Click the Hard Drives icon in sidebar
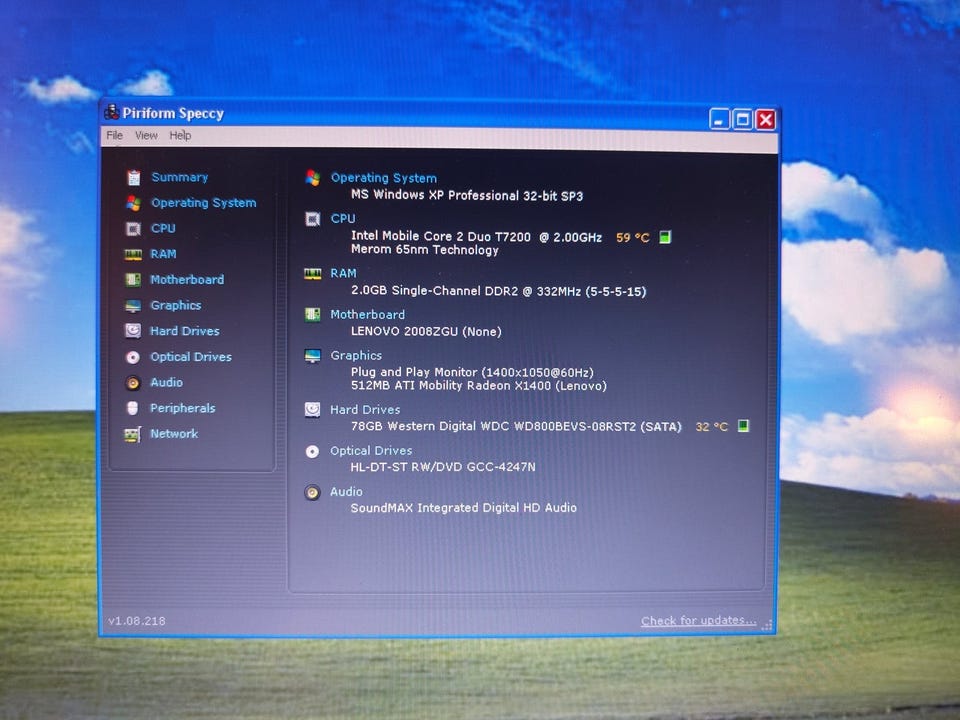 (133, 331)
